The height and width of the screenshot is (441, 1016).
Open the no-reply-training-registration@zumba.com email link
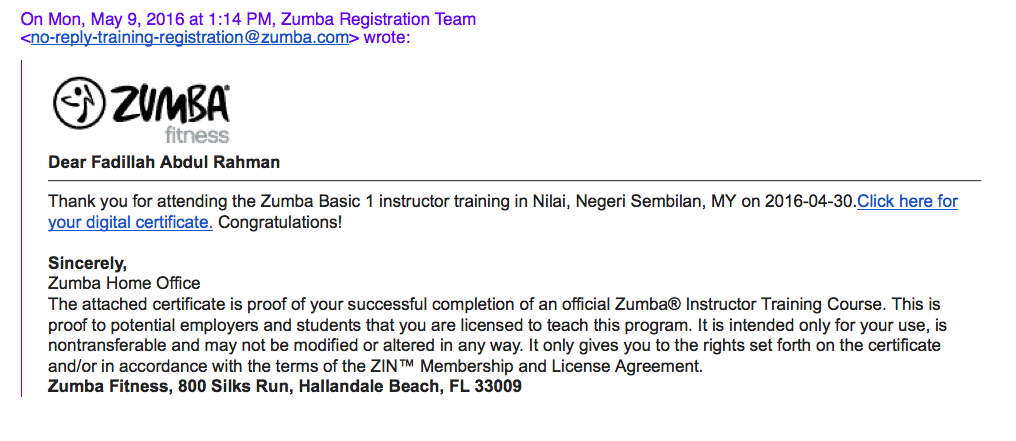click(x=190, y=38)
